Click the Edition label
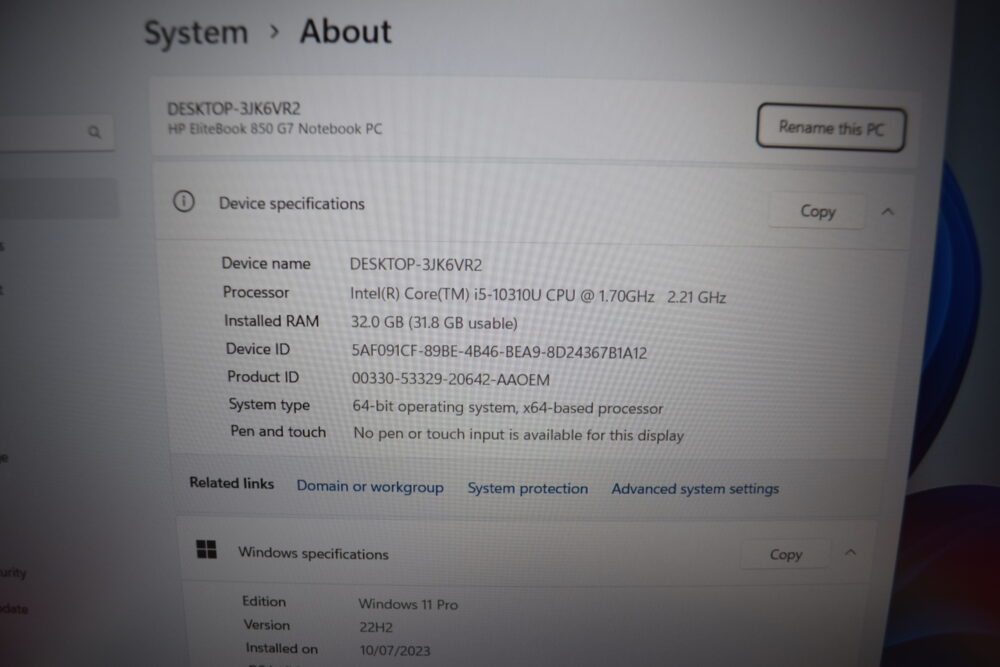1000x667 pixels. [x=264, y=601]
